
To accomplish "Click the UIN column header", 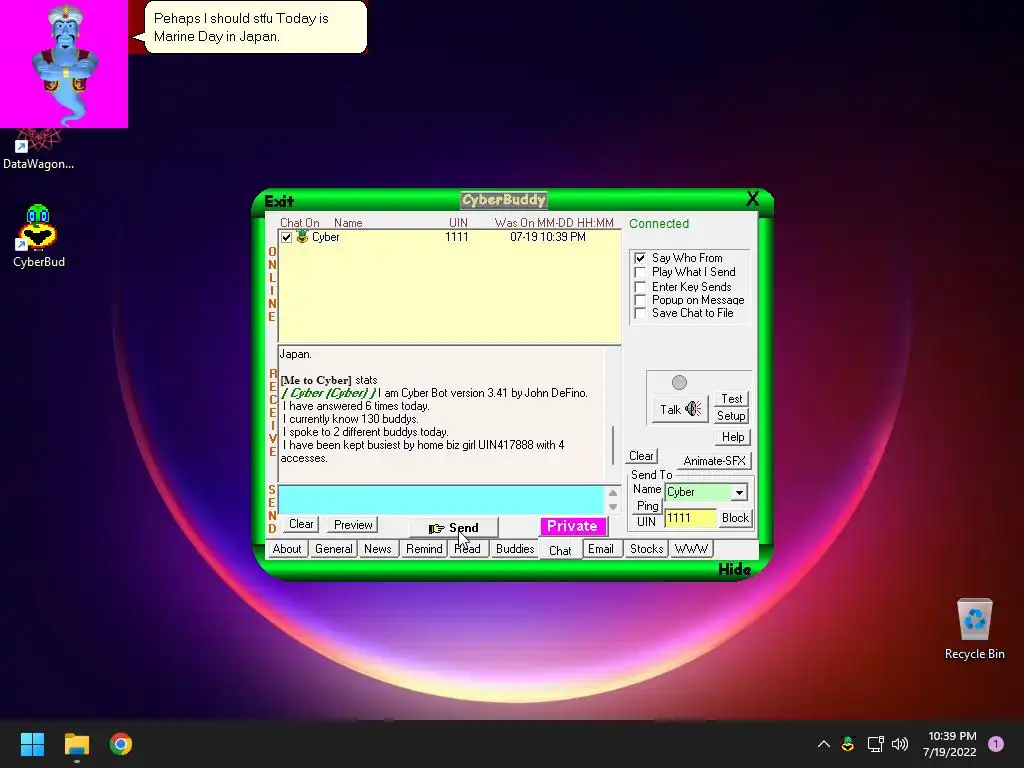I will [458, 223].
